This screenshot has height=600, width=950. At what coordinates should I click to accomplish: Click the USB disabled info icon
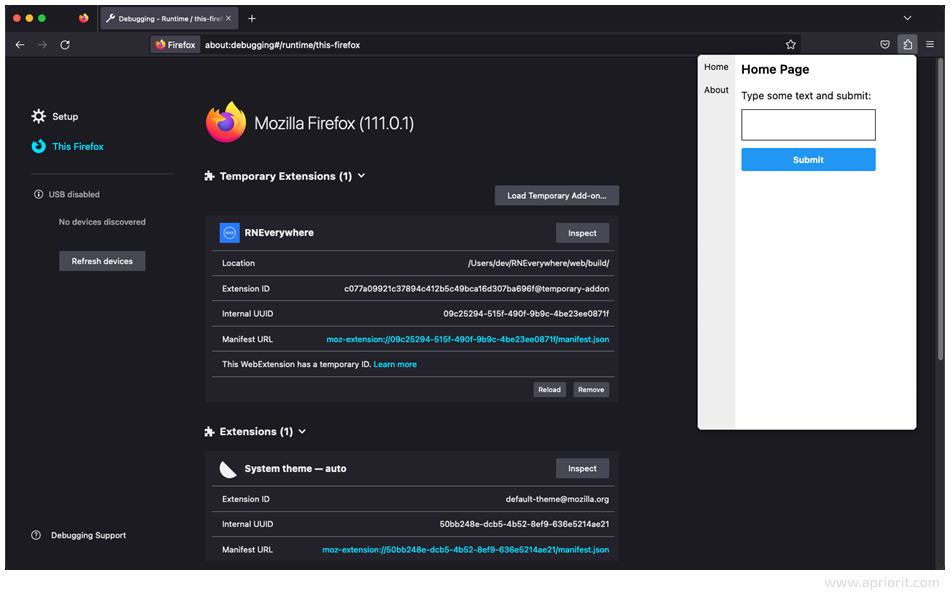[x=38, y=195]
